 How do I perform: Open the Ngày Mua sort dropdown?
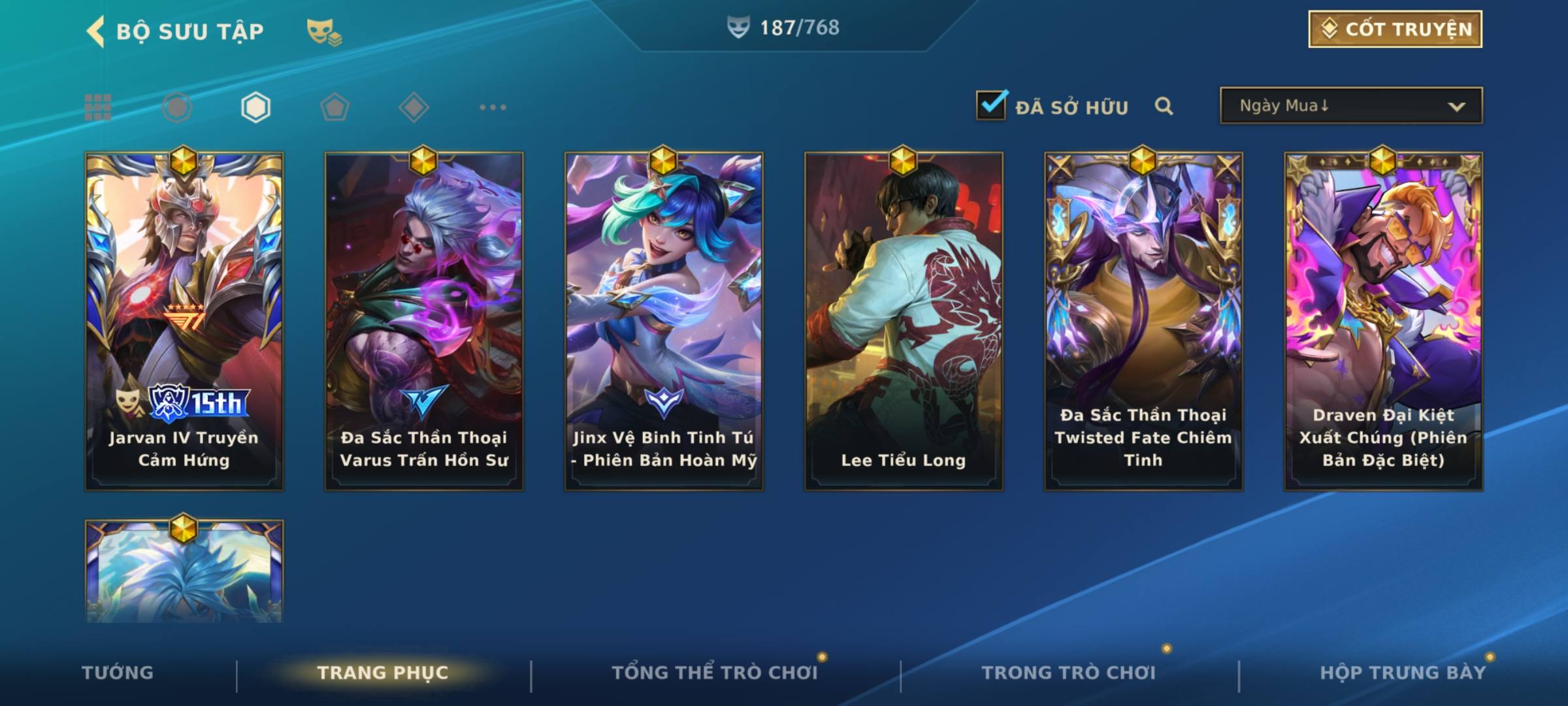click(1351, 105)
